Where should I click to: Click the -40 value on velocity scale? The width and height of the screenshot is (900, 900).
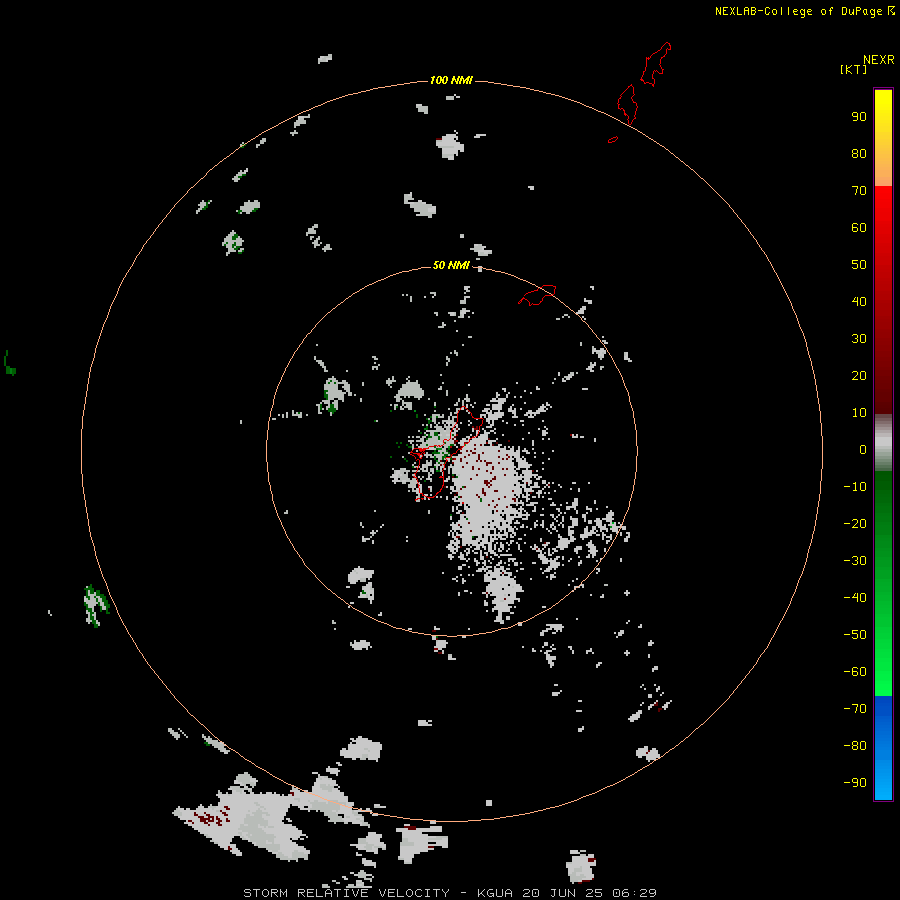pos(855,598)
